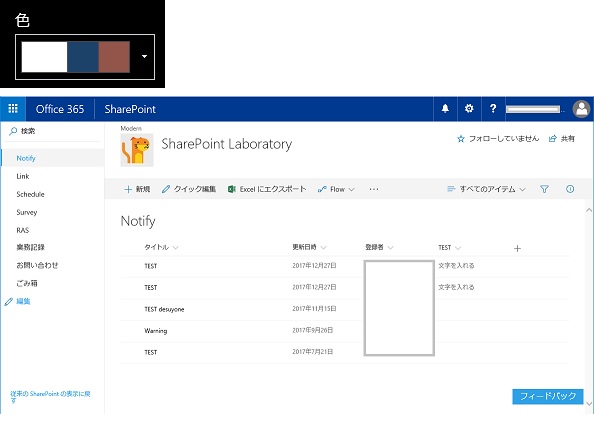Click クイック編集 command text
This screenshot has width=594, height=430.
pos(195,189)
